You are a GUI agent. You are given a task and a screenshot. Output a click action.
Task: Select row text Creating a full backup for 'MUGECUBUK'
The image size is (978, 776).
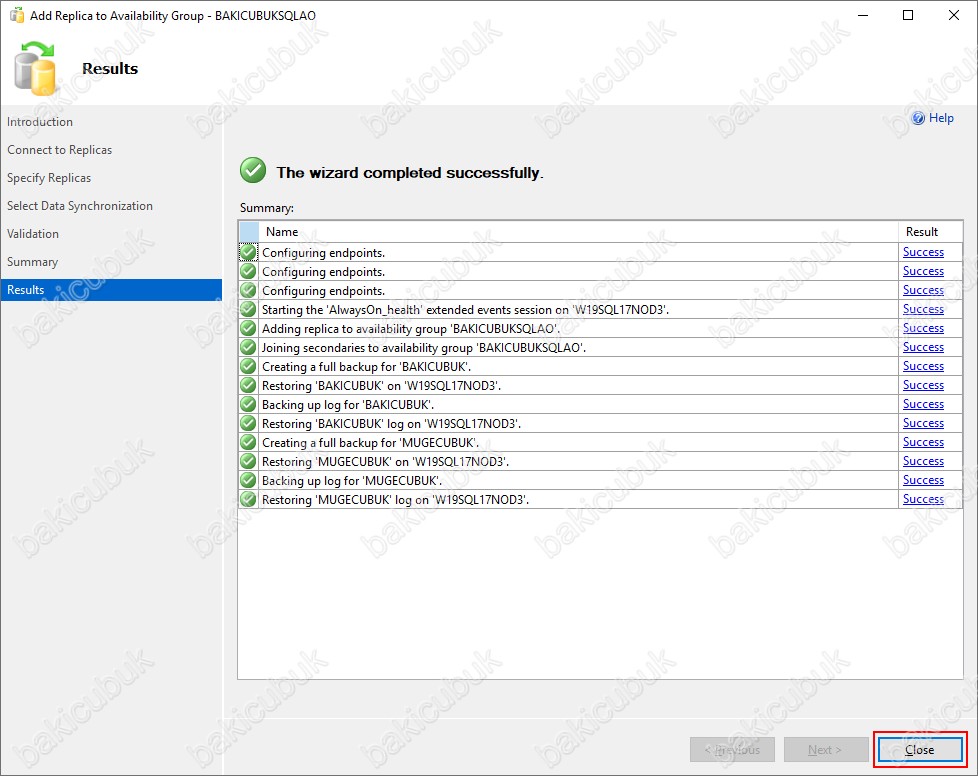[x=370, y=443]
